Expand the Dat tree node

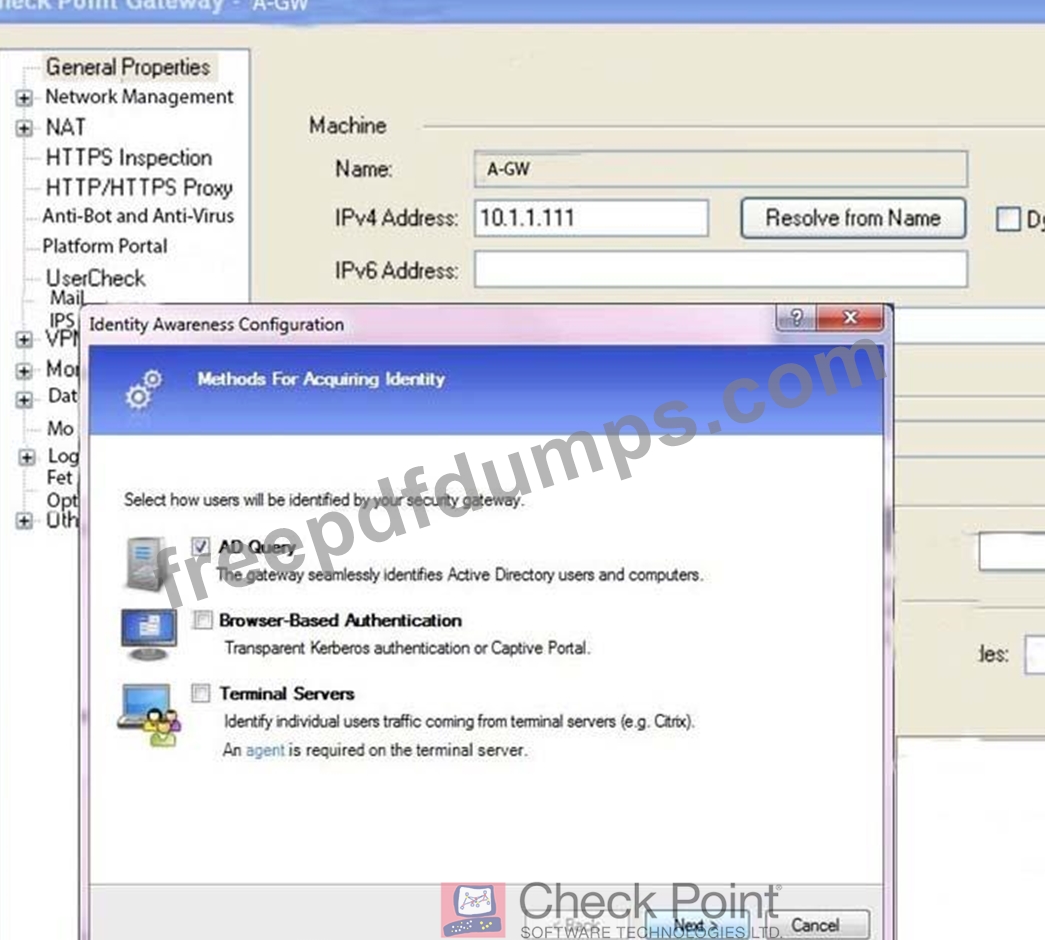point(24,400)
